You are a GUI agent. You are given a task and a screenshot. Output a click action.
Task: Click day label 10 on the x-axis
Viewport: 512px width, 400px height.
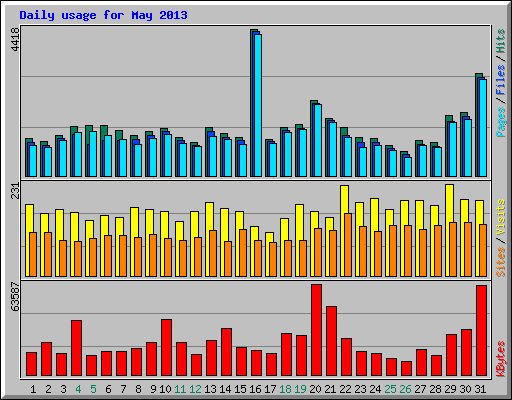click(165, 389)
